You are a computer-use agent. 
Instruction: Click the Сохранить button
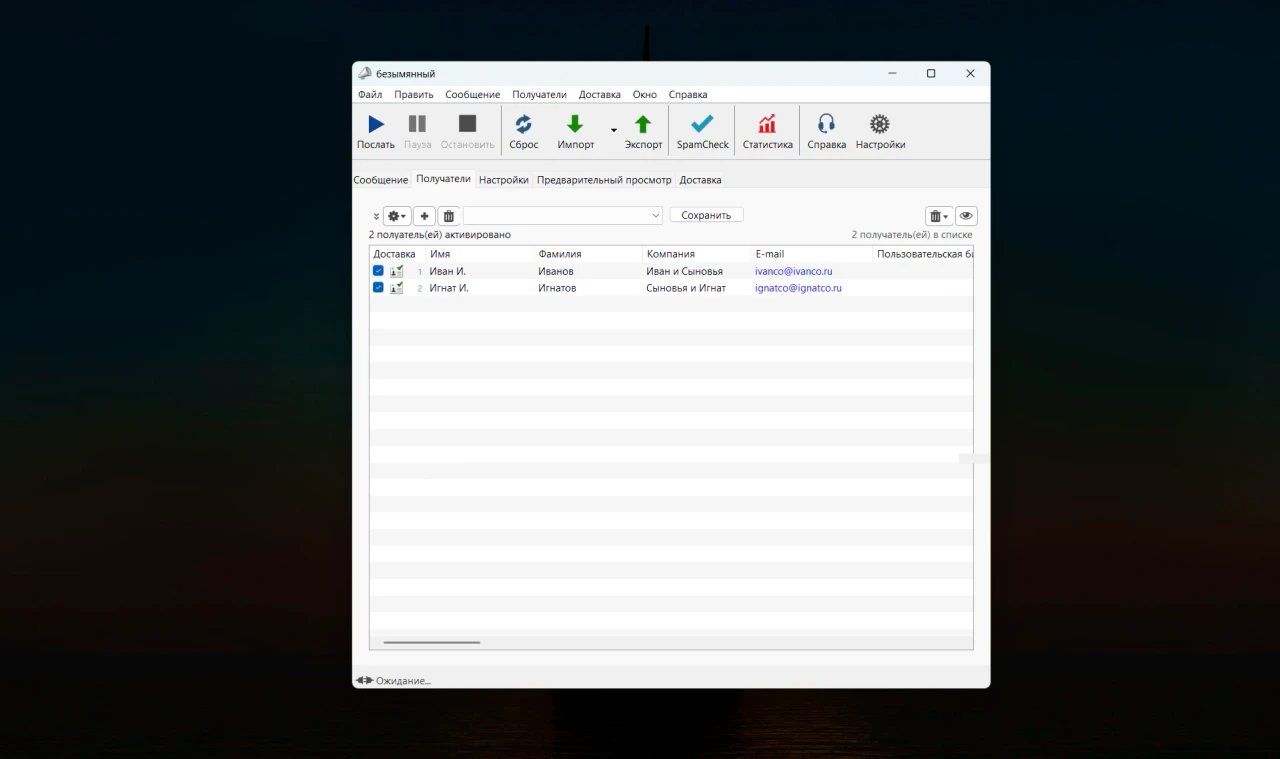[x=706, y=215]
